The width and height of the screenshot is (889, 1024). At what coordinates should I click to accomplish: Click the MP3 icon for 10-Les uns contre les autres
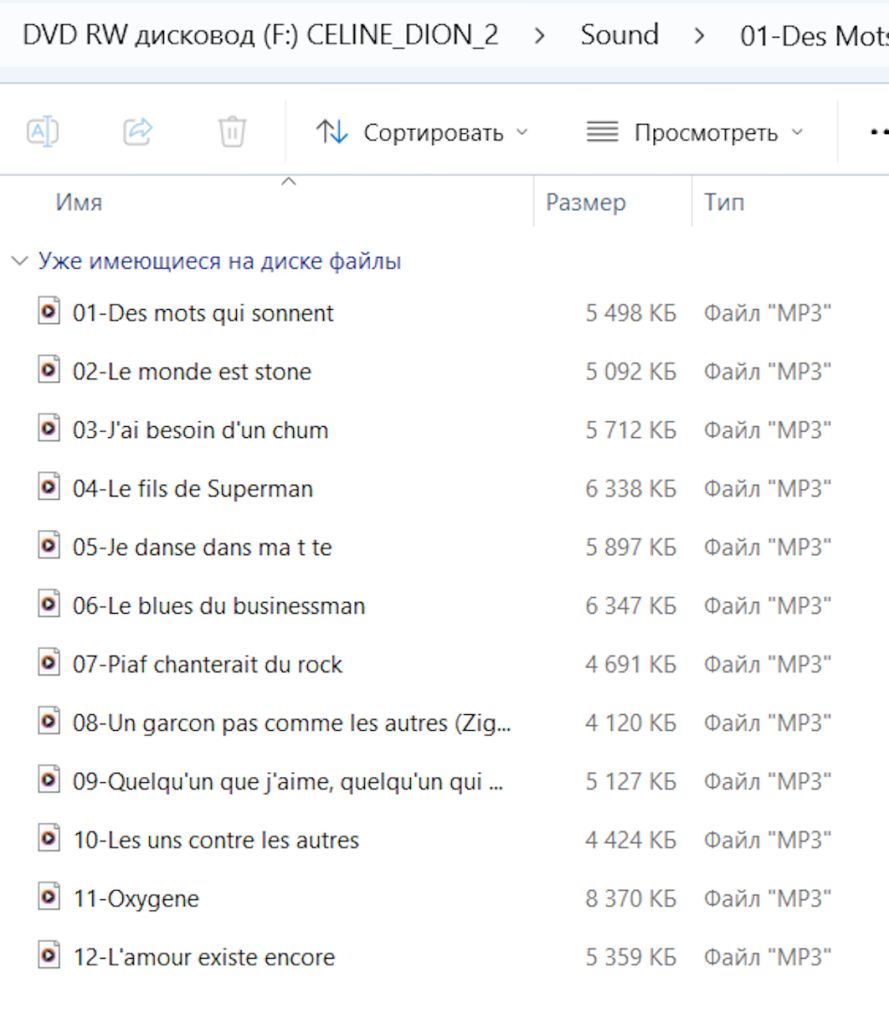[49, 838]
